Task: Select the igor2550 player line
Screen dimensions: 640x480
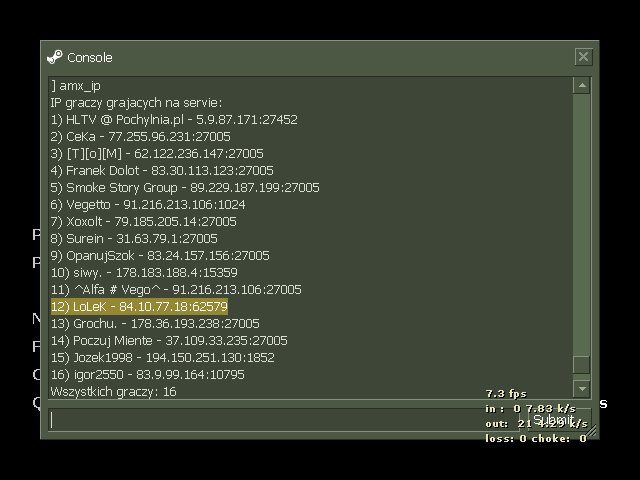Action: tap(147, 374)
